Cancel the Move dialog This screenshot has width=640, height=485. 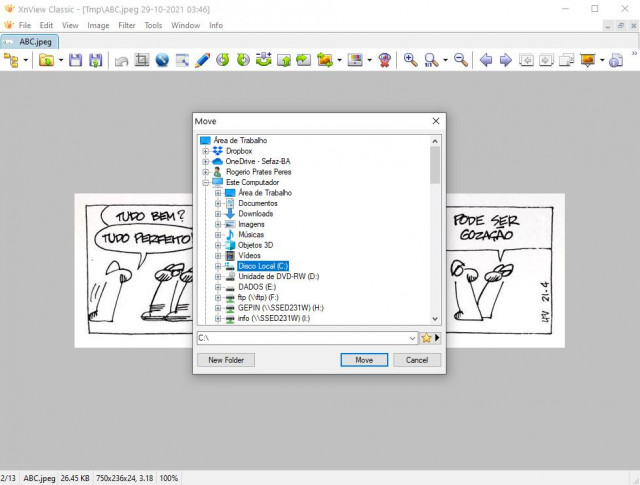tap(417, 360)
